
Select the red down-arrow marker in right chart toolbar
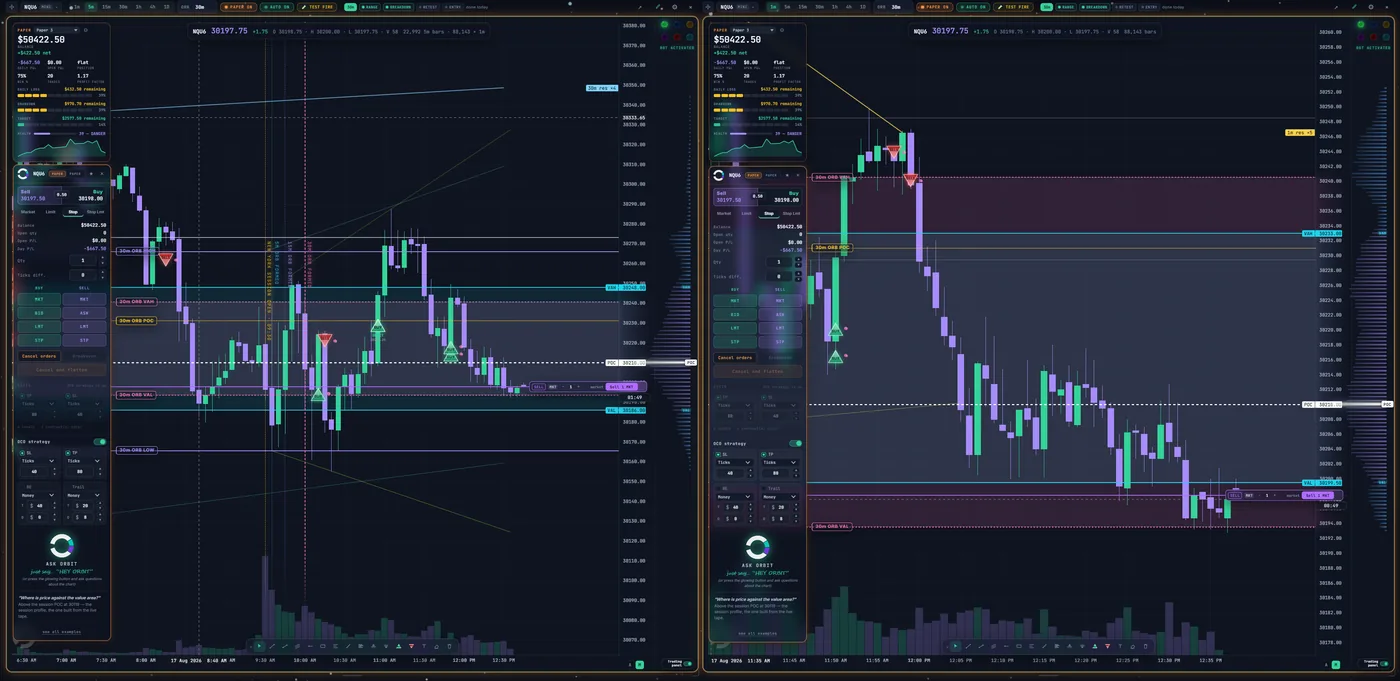[1108, 646]
